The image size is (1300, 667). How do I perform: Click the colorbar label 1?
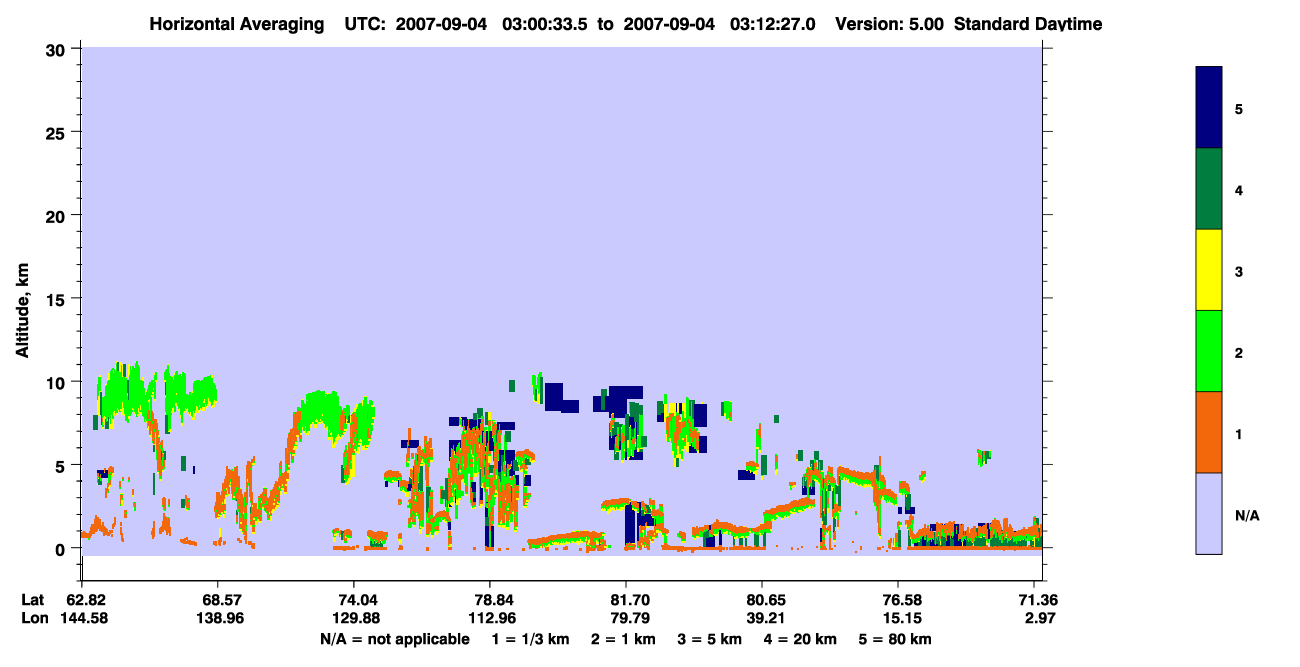pos(1239,434)
